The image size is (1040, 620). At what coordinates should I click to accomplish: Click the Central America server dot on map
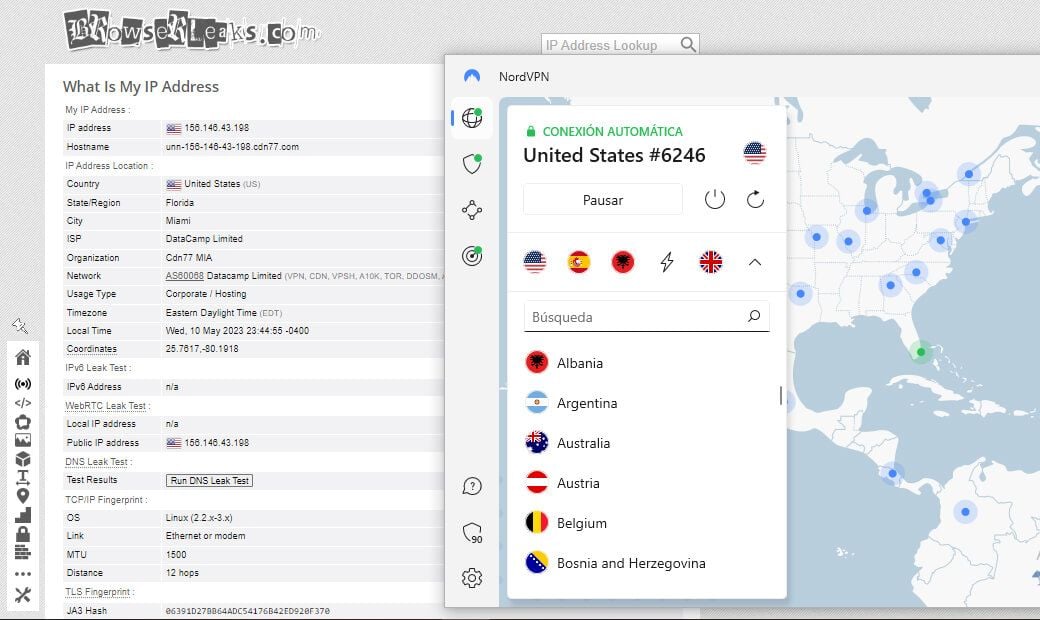892,473
